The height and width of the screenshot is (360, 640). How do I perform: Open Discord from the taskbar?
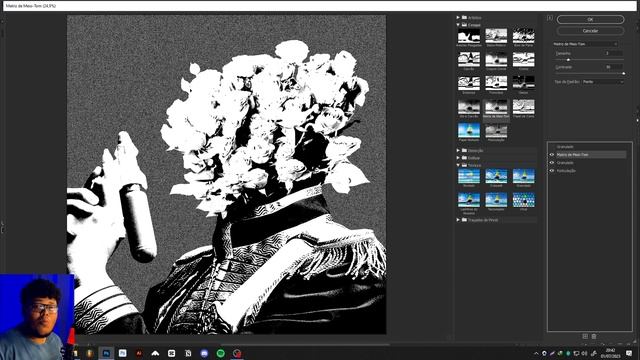click(x=204, y=353)
